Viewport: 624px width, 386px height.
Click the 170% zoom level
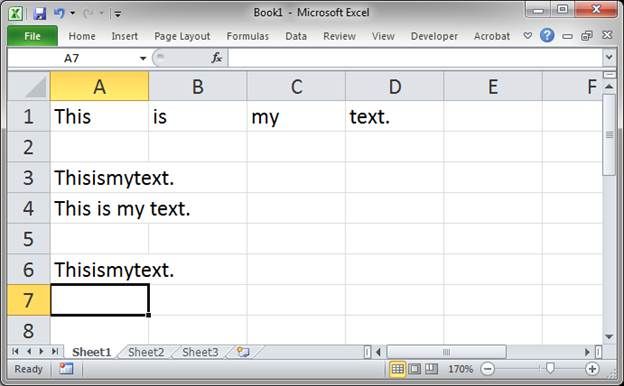pos(460,369)
